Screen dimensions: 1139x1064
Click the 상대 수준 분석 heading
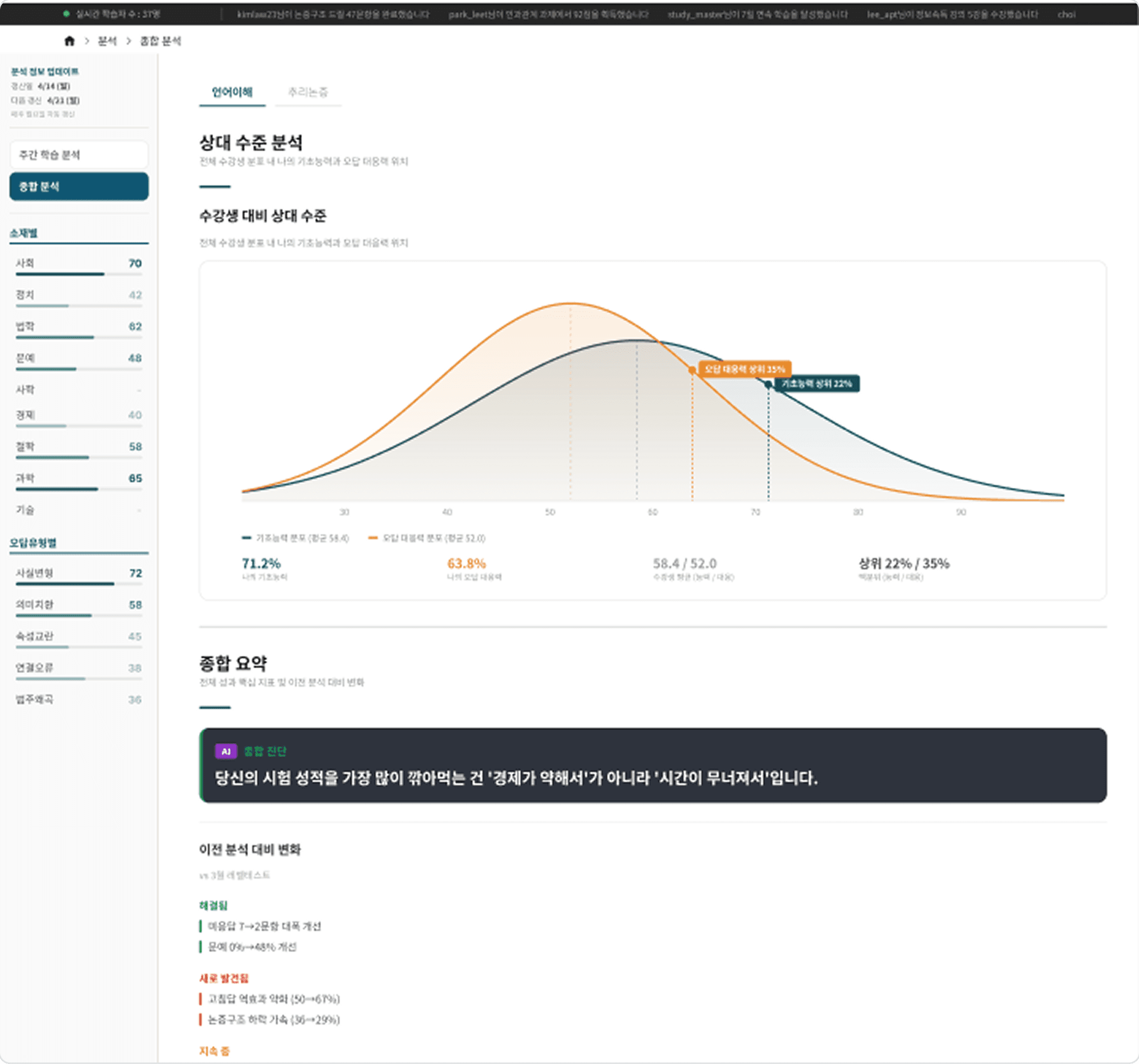tap(250, 142)
